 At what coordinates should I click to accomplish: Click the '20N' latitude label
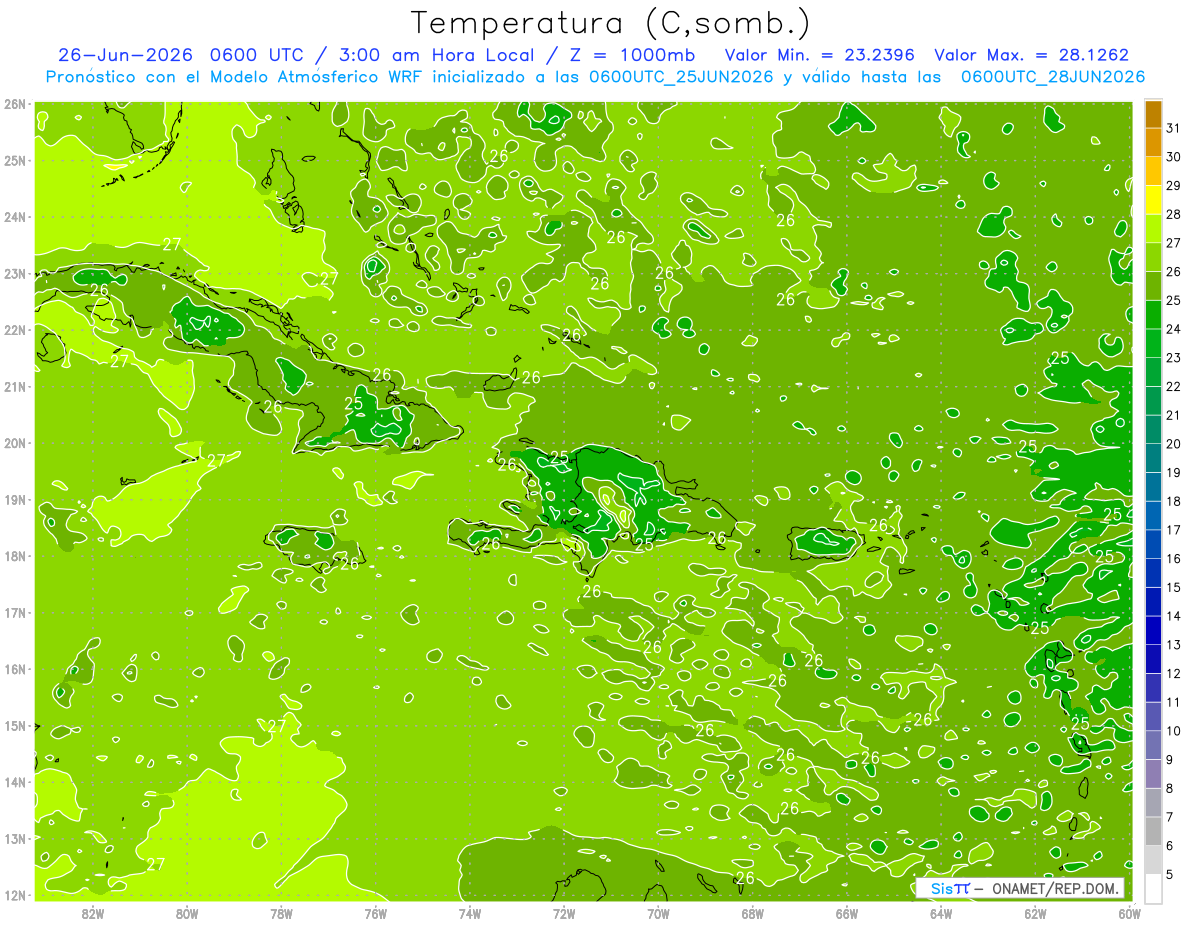(x=14, y=443)
